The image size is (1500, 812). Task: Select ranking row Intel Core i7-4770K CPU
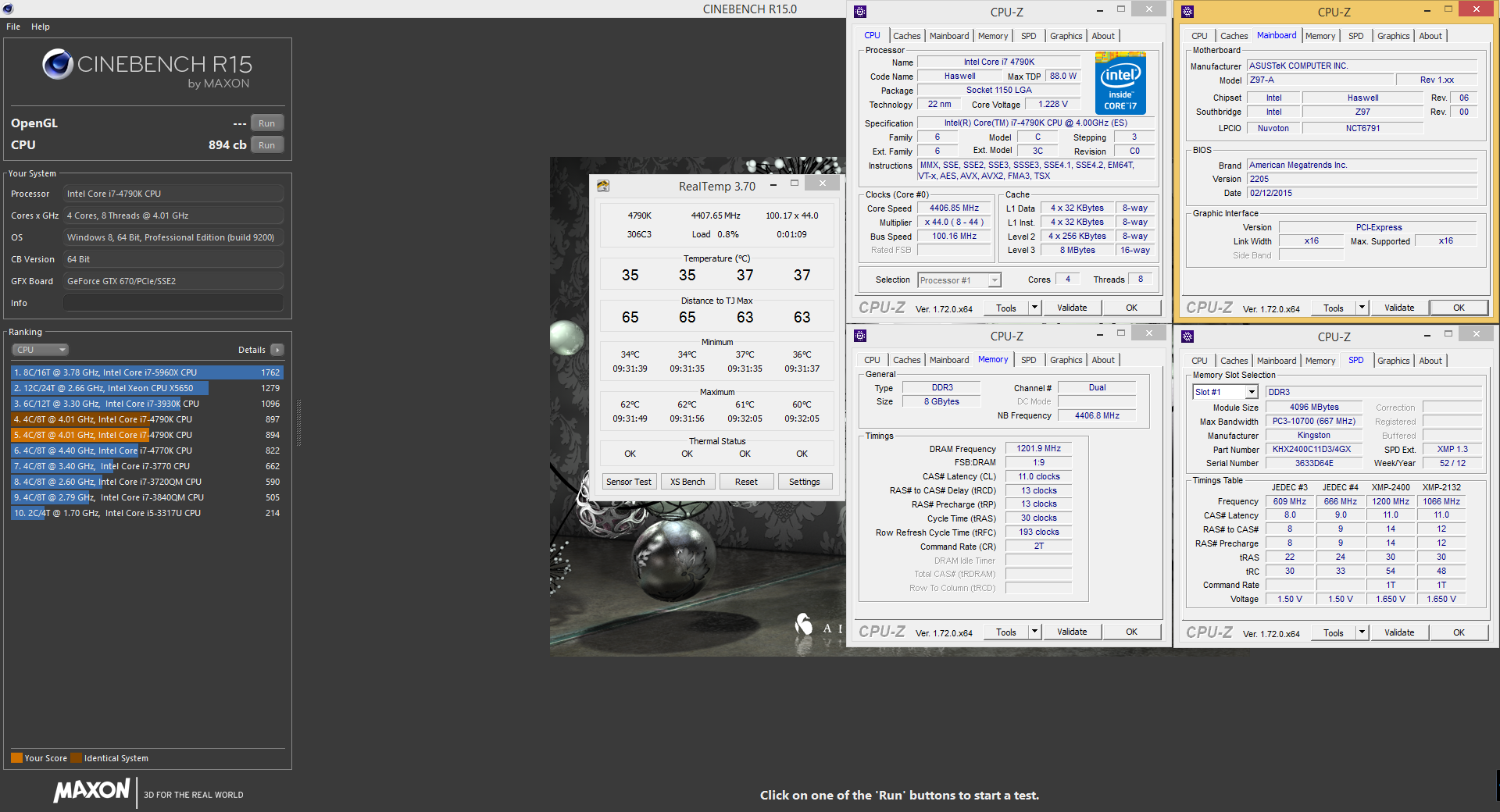[x=147, y=451]
